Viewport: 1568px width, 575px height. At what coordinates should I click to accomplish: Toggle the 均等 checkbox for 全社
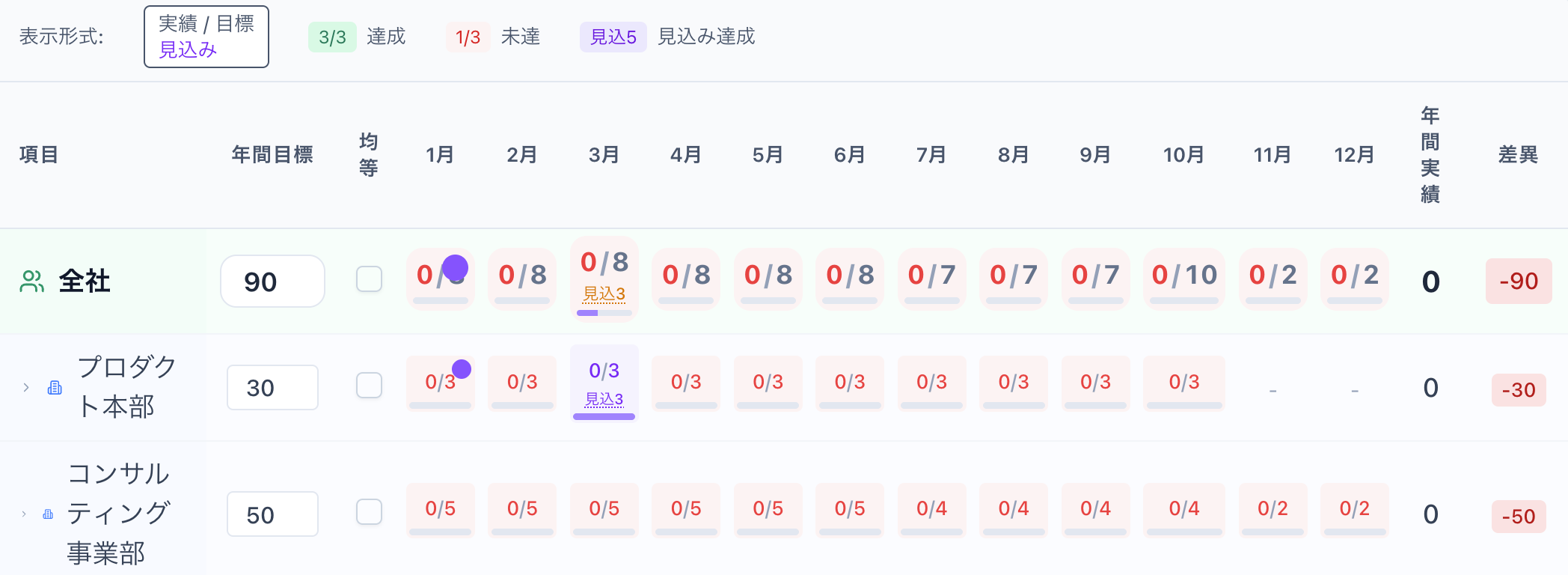click(x=369, y=279)
